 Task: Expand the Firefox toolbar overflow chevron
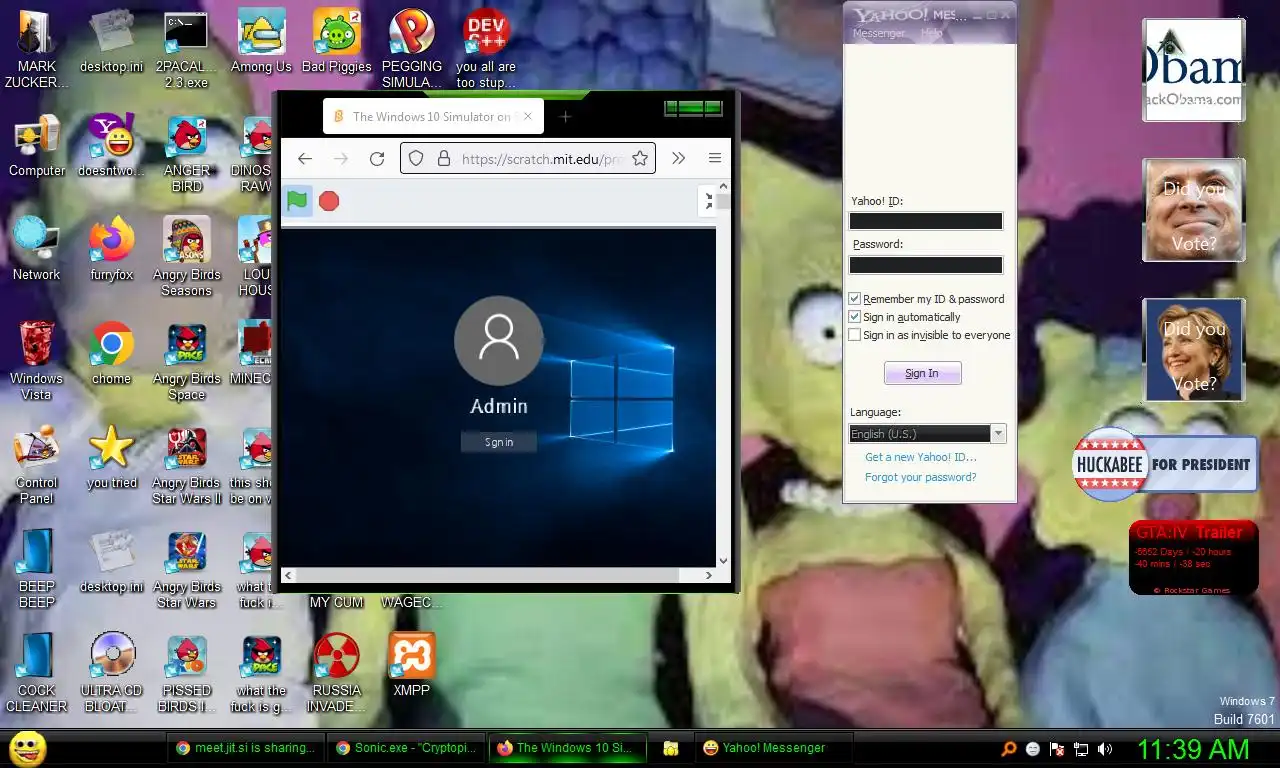click(x=678, y=158)
